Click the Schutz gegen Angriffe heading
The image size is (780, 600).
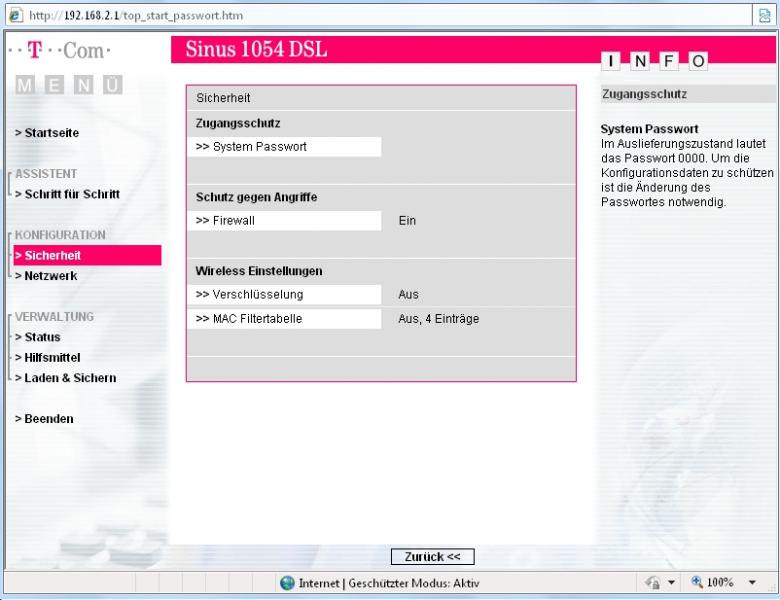256,197
